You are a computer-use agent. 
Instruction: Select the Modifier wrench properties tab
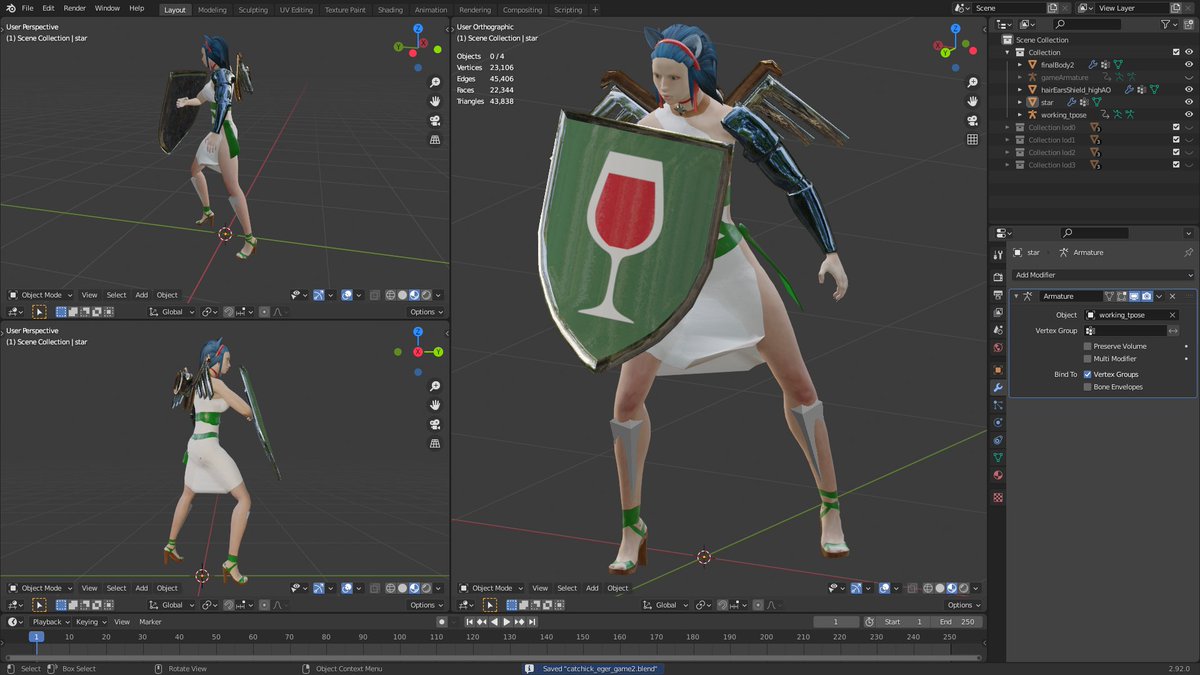click(998, 387)
